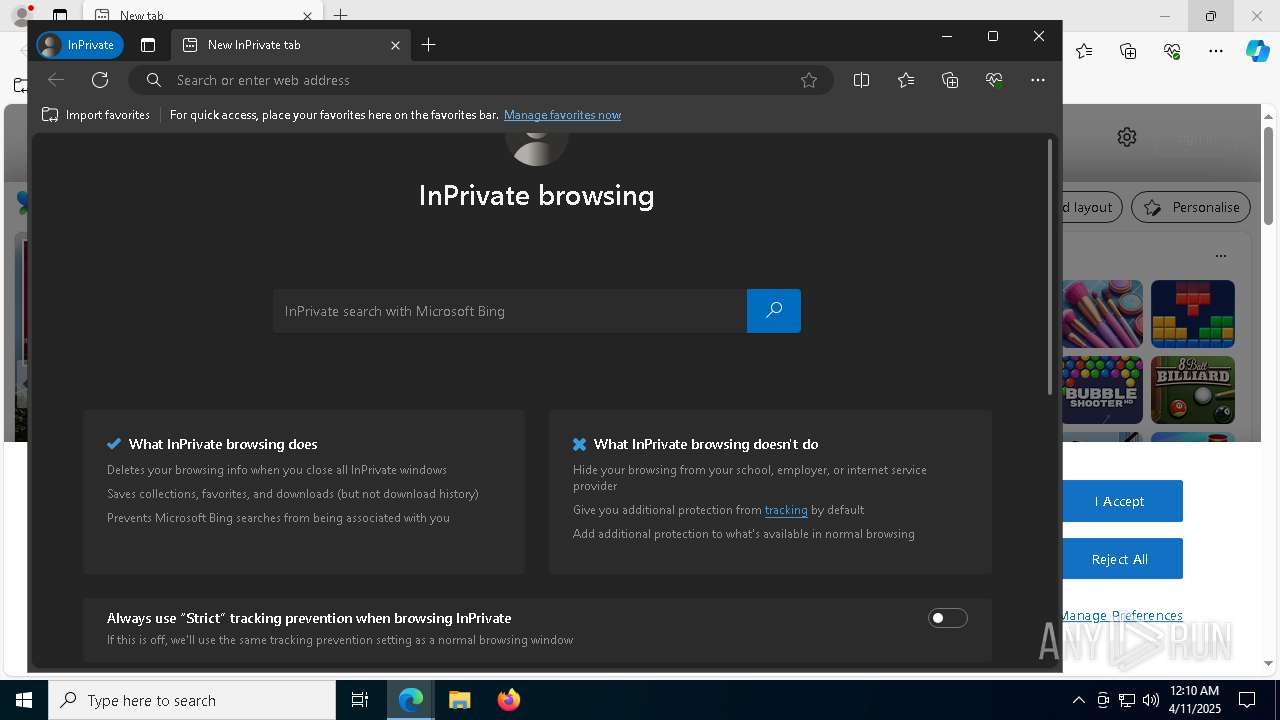Open the colored blocks puzzle game thumbnail
Screen dimensions: 1280x720
tap(1192, 314)
